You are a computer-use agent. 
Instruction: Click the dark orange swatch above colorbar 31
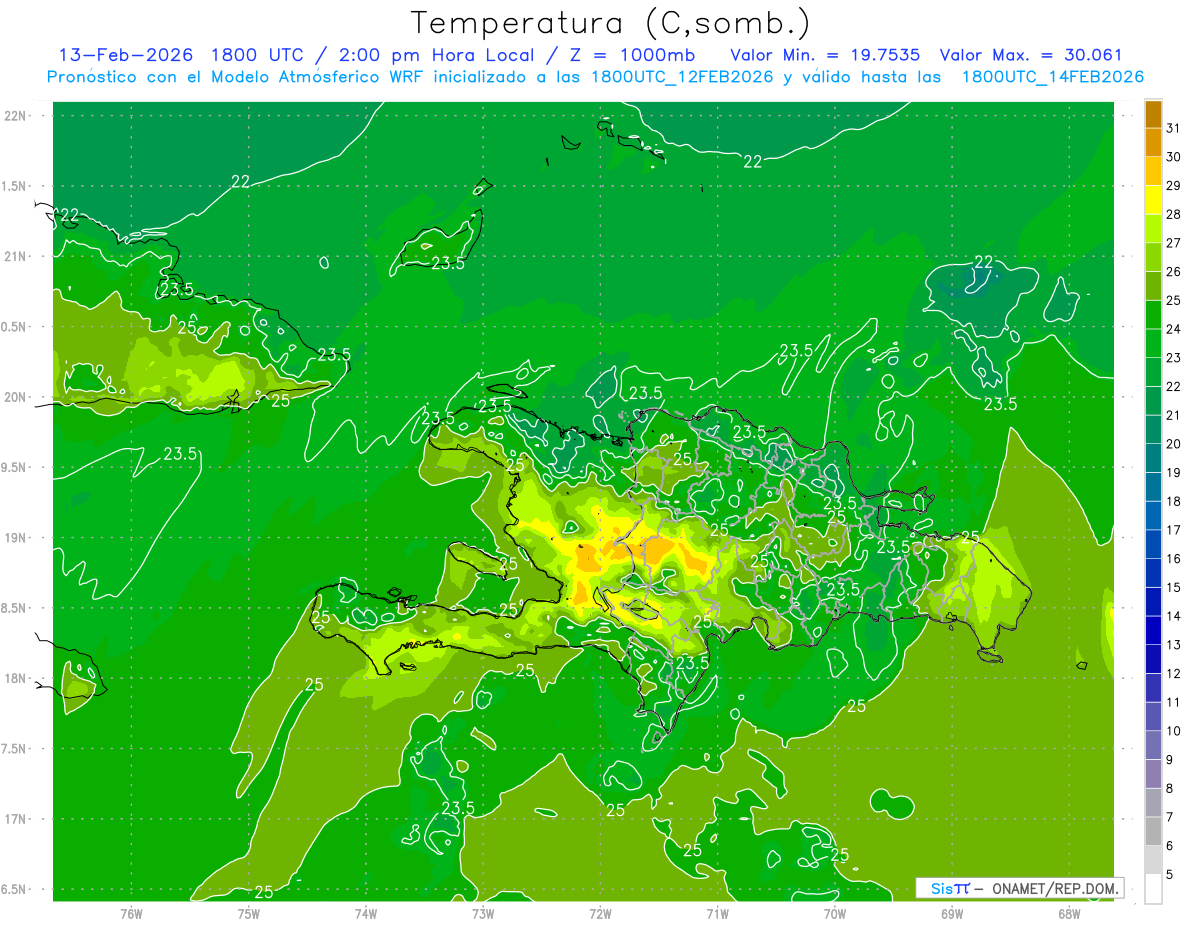pos(1153,113)
